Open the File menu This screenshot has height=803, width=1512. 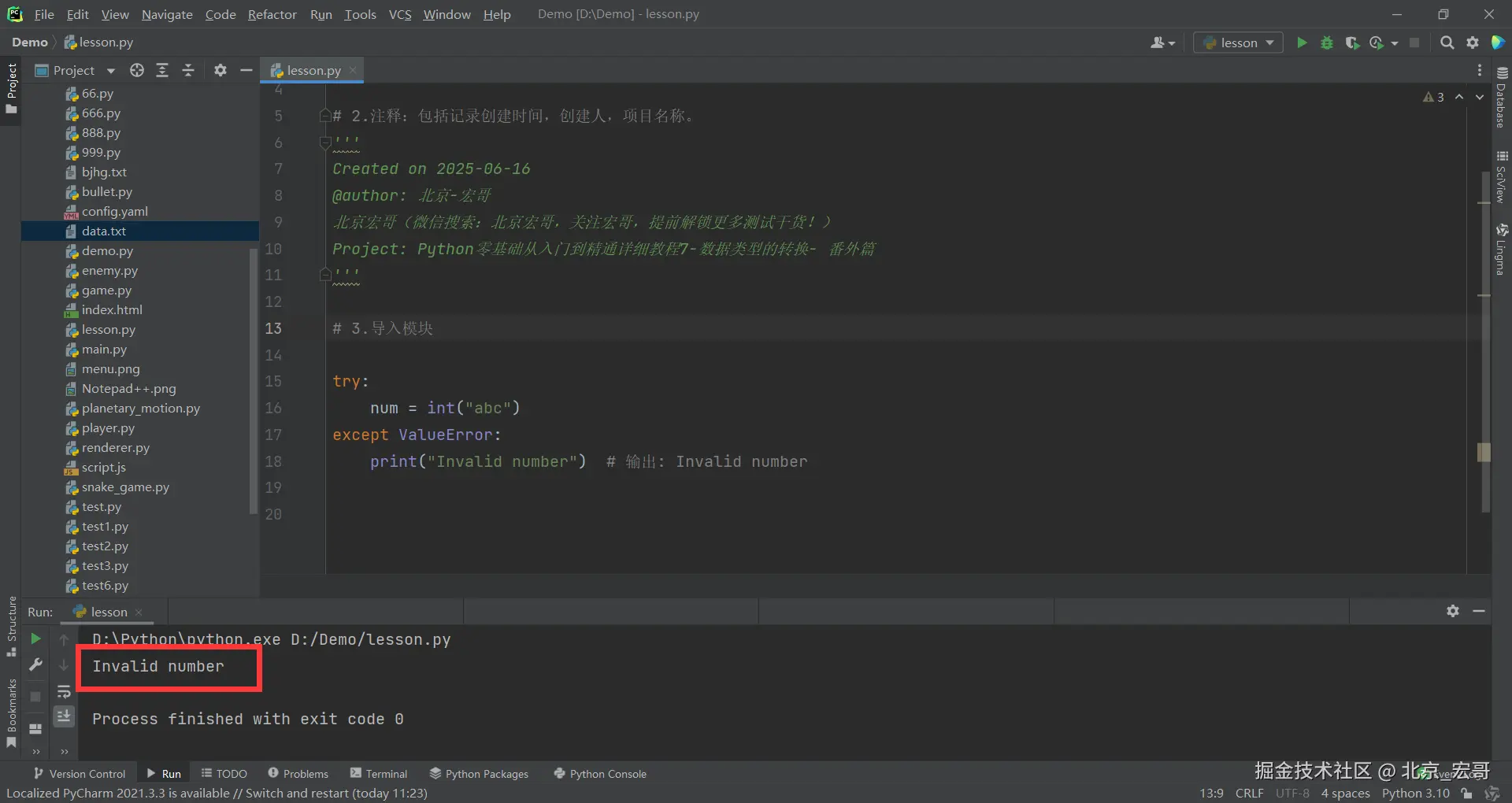(x=44, y=14)
